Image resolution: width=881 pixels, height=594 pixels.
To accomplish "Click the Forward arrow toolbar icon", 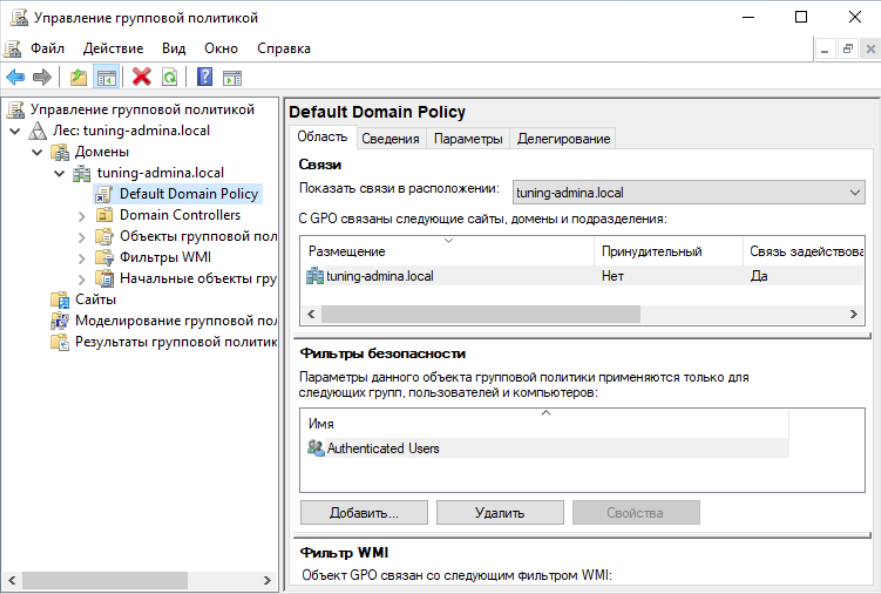I will coord(42,77).
